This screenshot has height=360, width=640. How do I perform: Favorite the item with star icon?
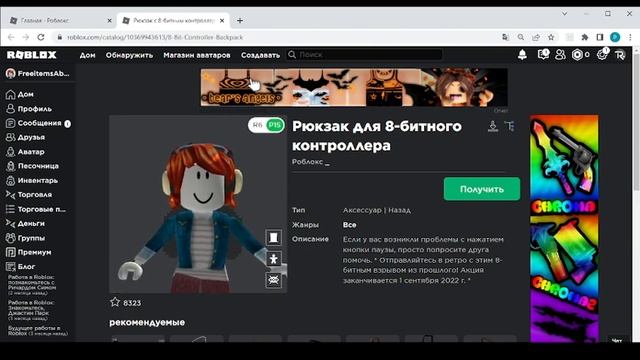tap(115, 302)
